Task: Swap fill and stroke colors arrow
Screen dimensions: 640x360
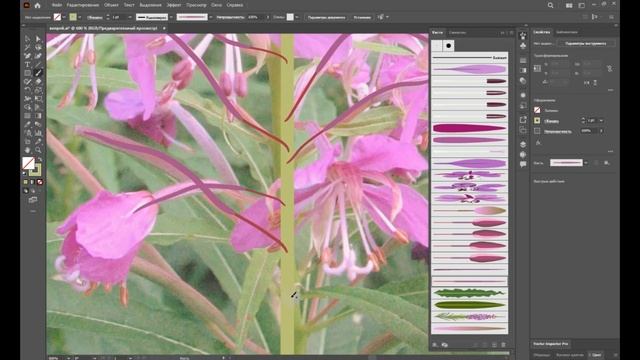Action: (x=40, y=160)
